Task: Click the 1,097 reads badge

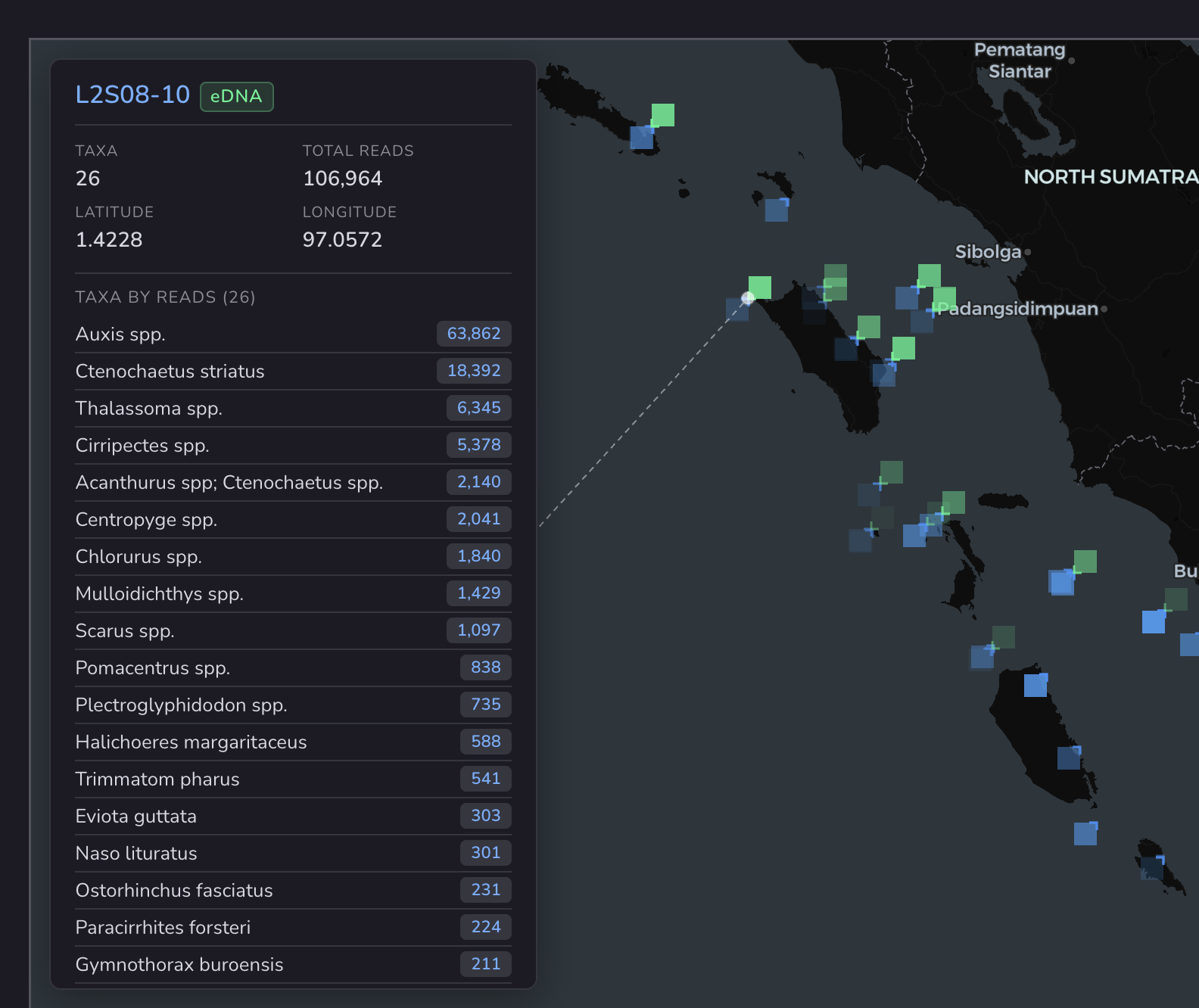Action: [x=479, y=630]
